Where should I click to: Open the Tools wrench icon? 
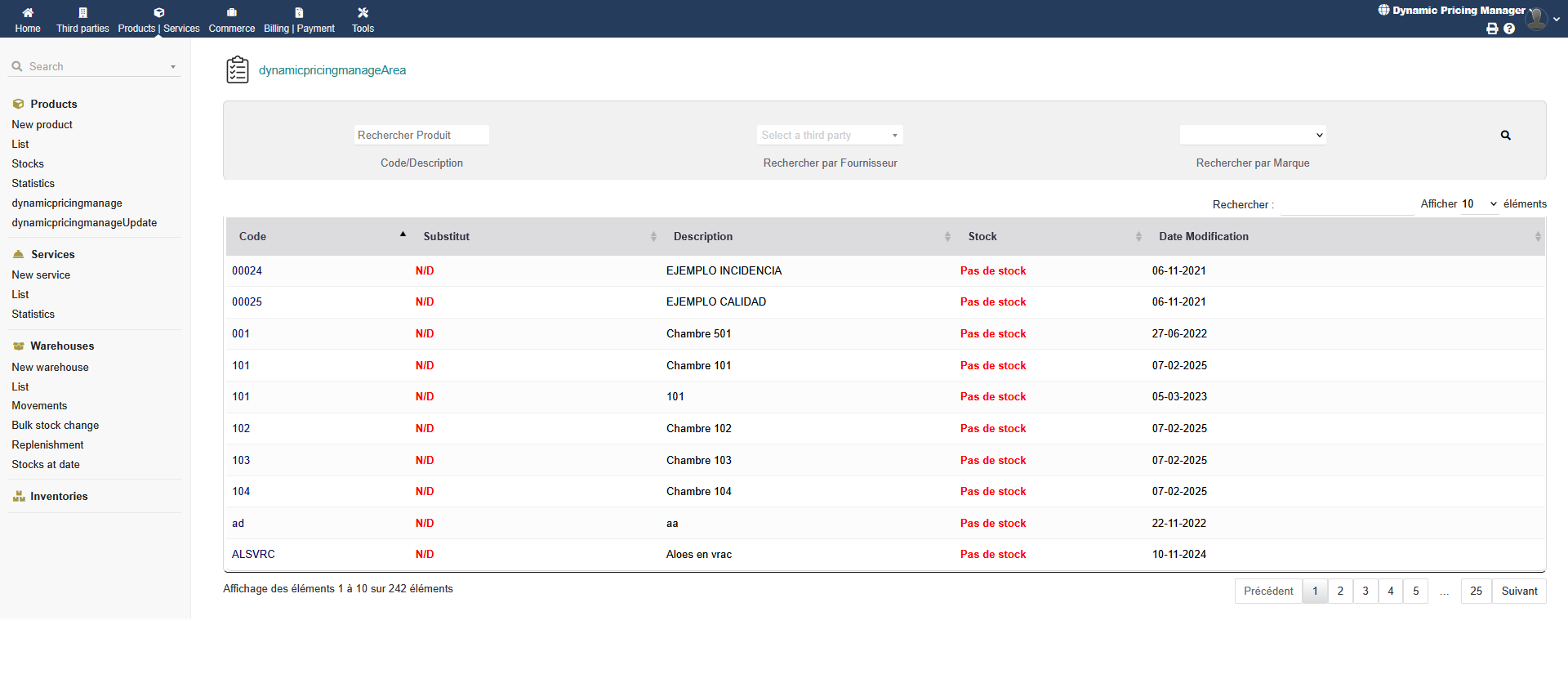pyautogui.click(x=363, y=13)
